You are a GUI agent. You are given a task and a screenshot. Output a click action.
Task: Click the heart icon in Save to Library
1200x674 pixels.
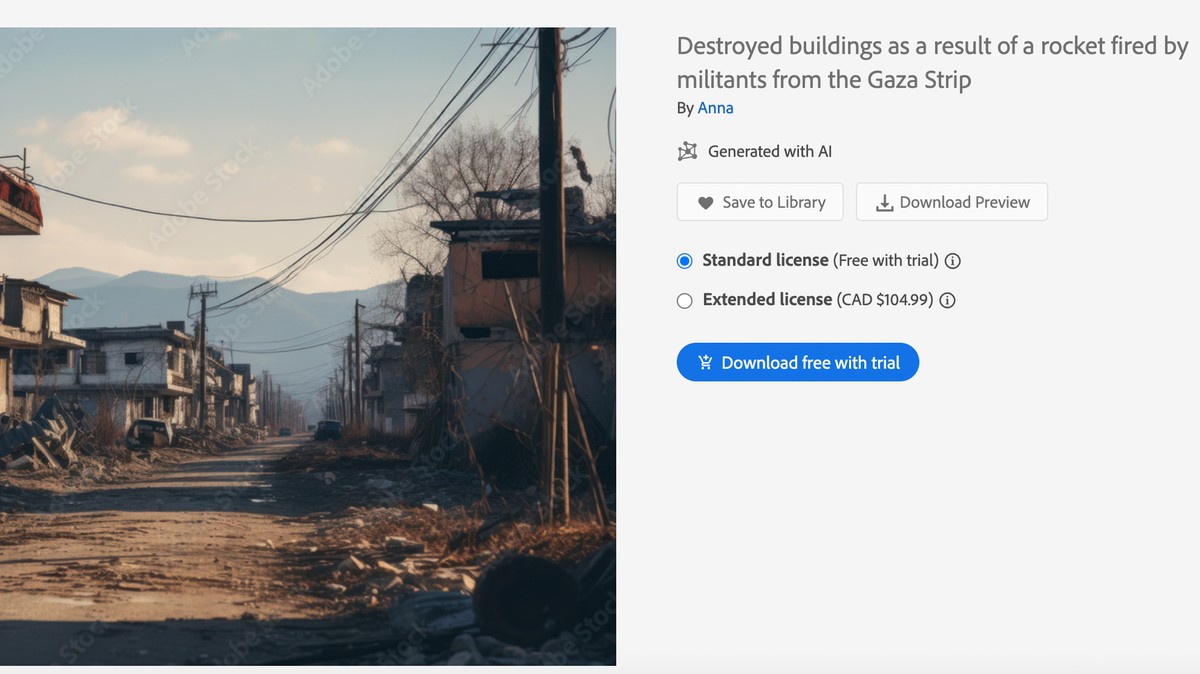click(x=705, y=203)
